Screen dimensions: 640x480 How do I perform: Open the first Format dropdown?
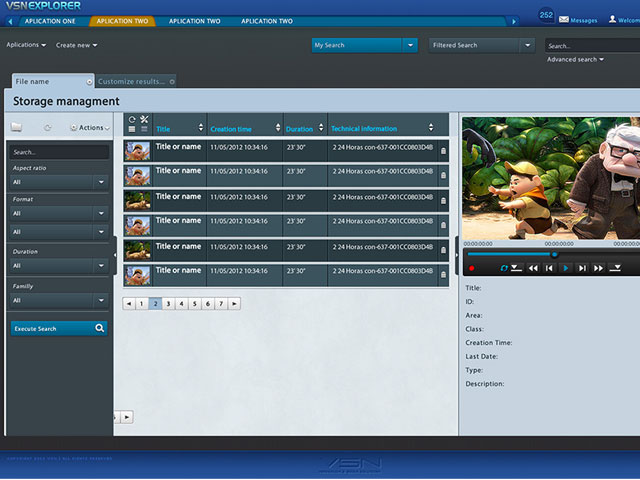coord(59,213)
